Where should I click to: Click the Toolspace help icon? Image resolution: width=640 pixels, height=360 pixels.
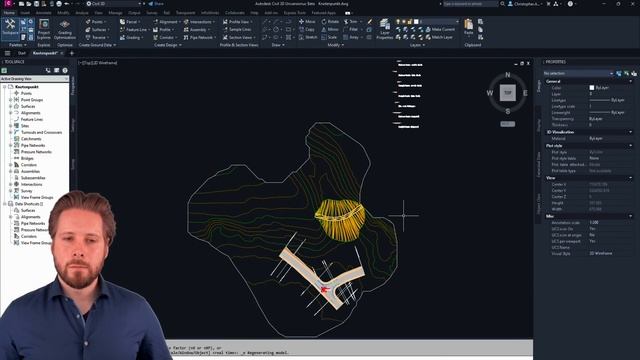coord(65,71)
